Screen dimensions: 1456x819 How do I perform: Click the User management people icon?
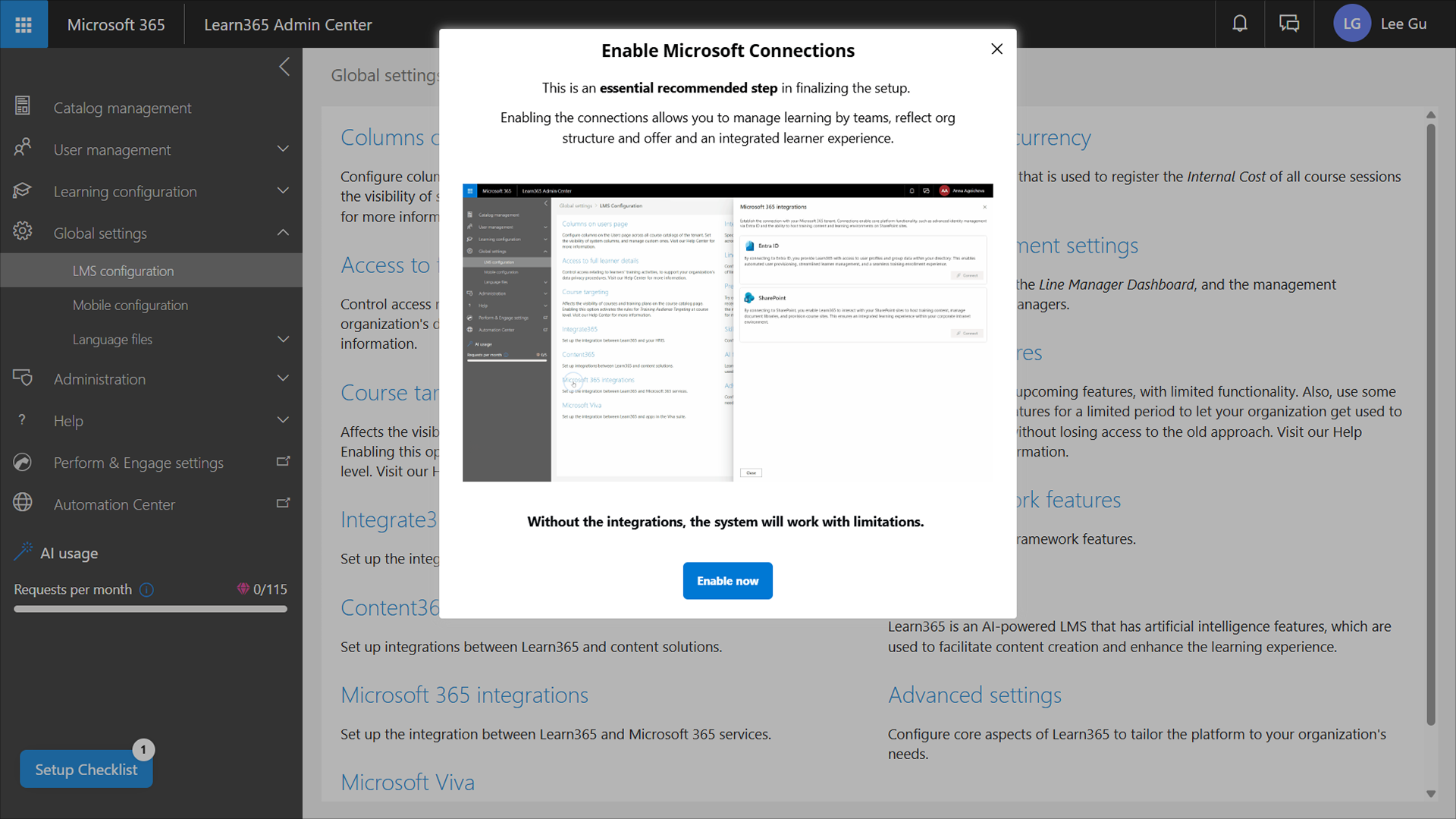(x=23, y=147)
